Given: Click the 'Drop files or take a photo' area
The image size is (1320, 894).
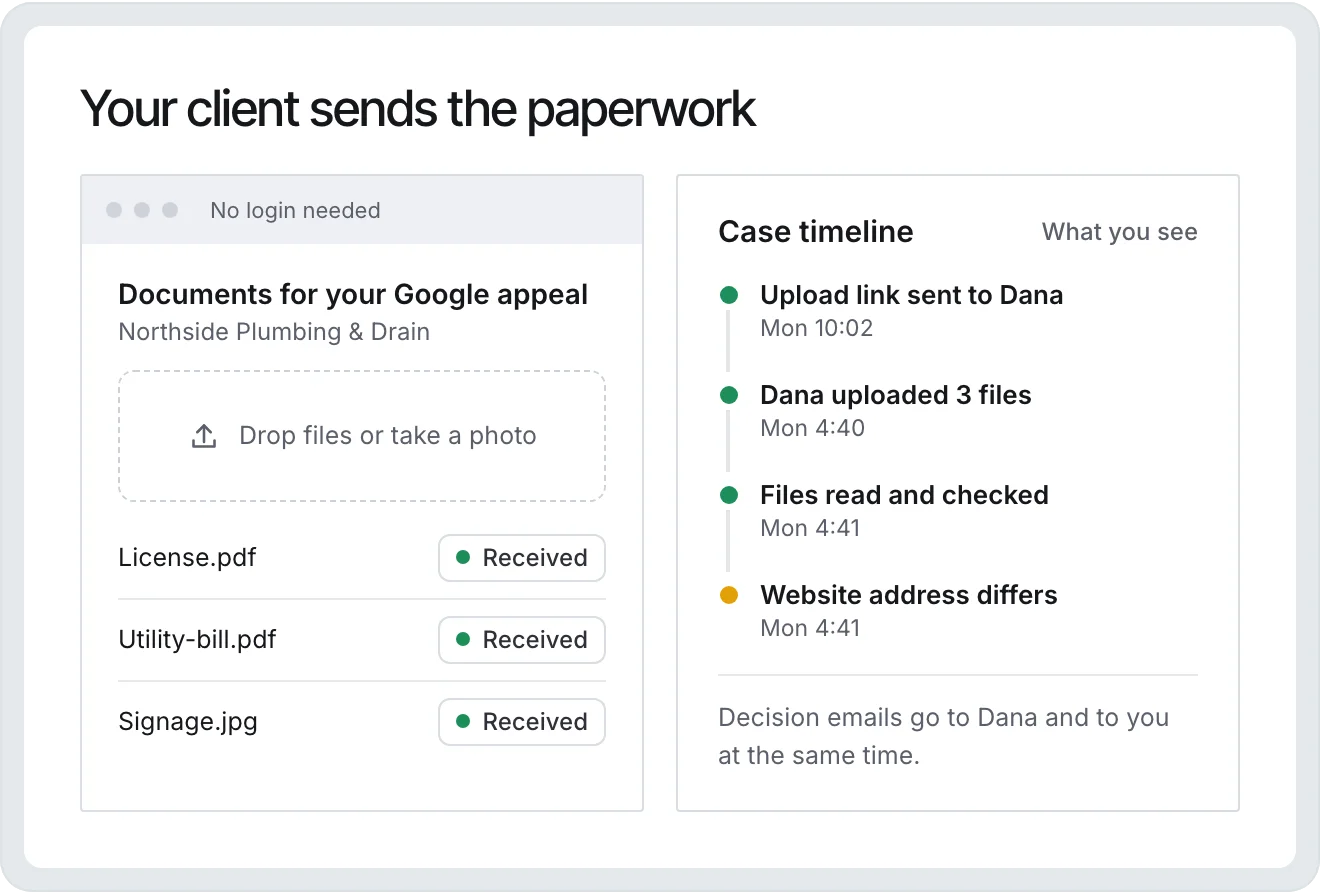Looking at the screenshot, I should (362, 436).
